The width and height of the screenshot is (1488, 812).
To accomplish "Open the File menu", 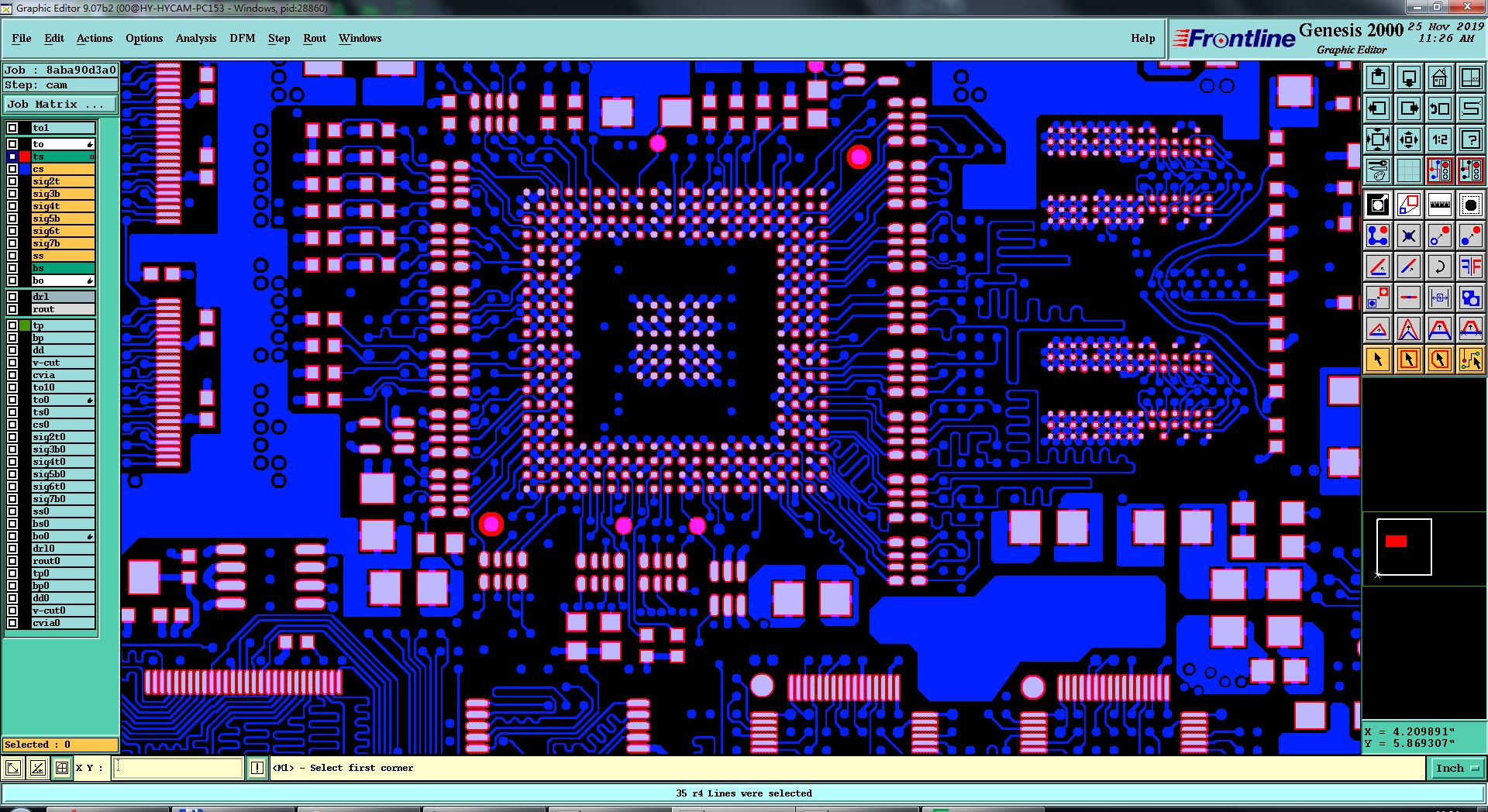I will coord(22,38).
